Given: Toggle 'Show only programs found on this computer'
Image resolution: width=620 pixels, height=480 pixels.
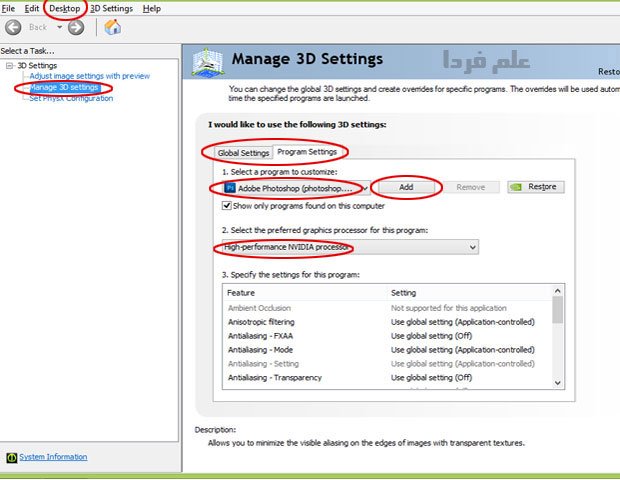Looking at the screenshot, I should click(x=227, y=205).
